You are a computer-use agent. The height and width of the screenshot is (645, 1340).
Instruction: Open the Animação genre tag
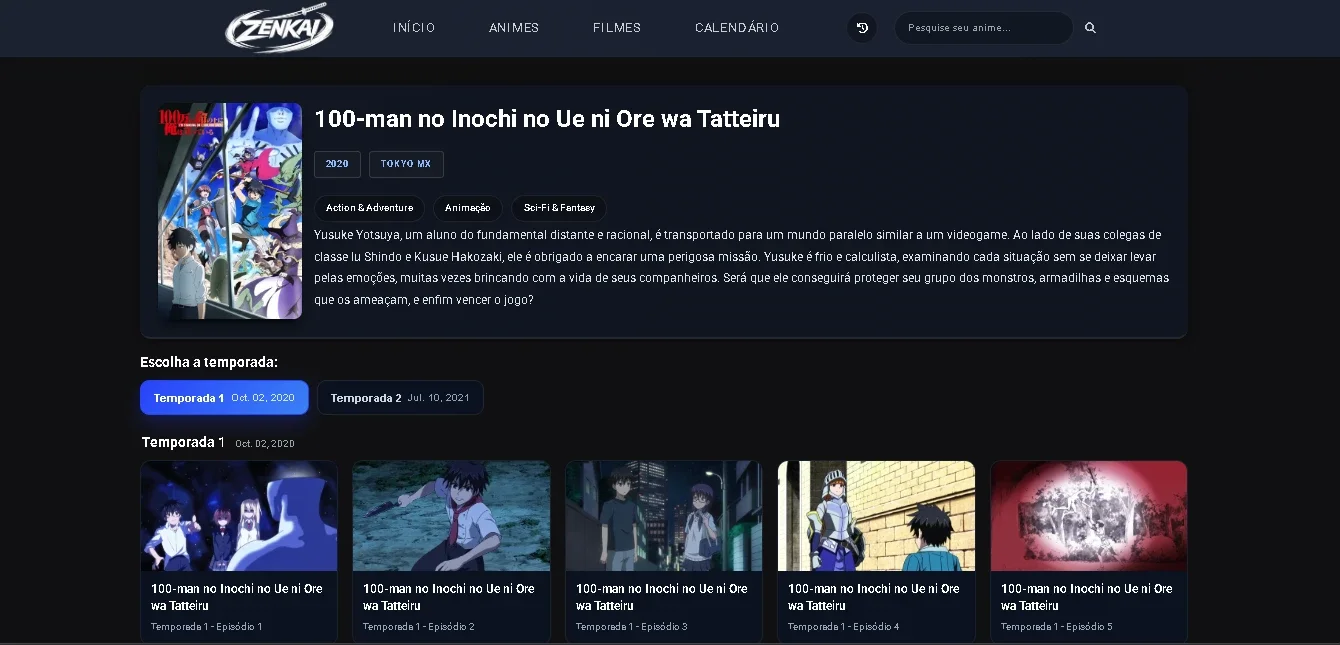pyautogui.click(x=467, y=208)
